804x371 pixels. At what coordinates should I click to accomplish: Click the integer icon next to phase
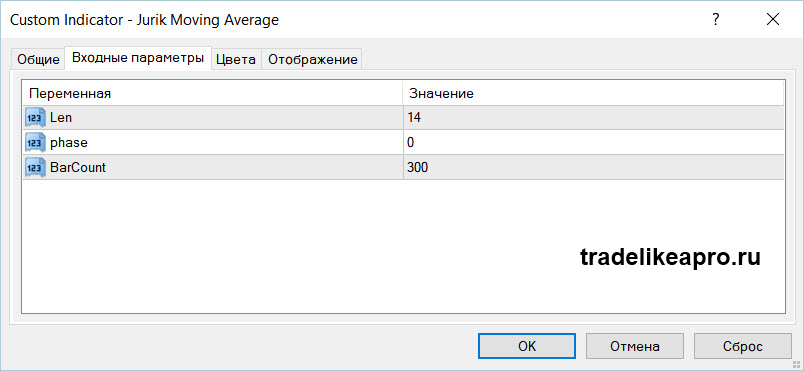[35, 142]
